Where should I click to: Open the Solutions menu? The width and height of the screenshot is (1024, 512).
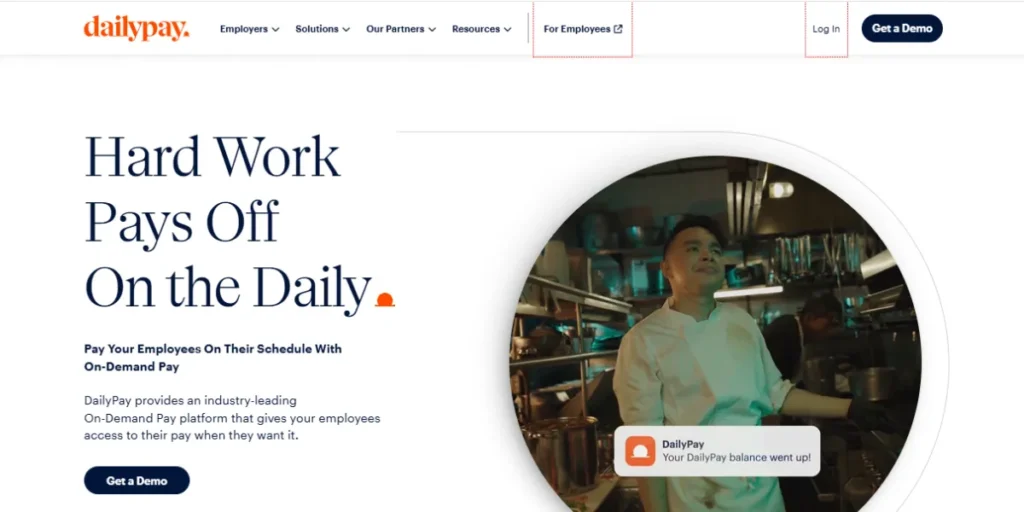pos(323,29)
